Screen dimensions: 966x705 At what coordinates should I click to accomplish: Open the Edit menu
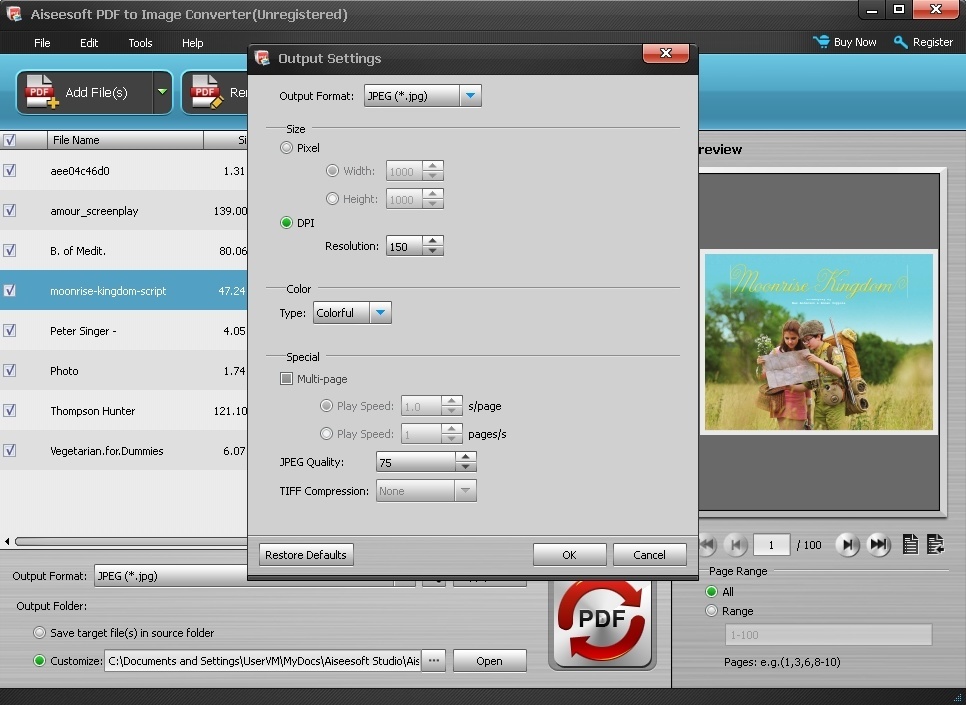tap(89, 43)
